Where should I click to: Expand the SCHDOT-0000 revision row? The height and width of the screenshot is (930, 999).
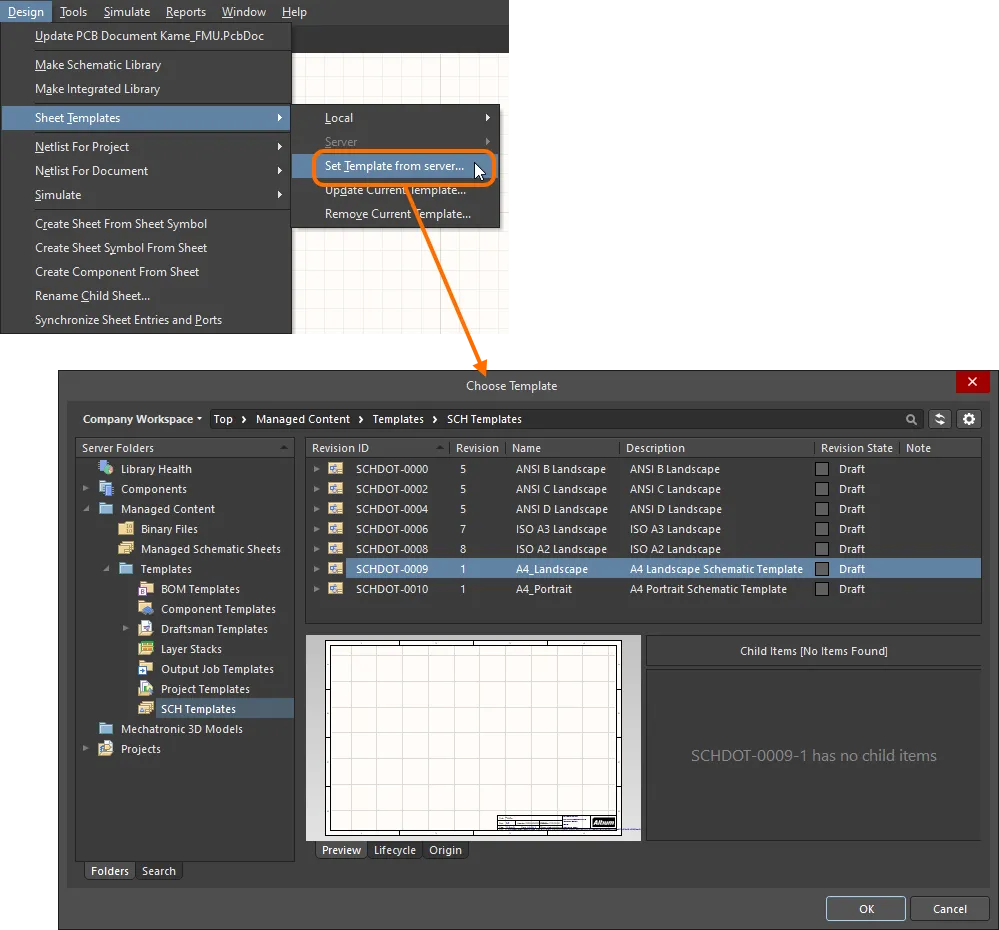click(x=317, y=469)
